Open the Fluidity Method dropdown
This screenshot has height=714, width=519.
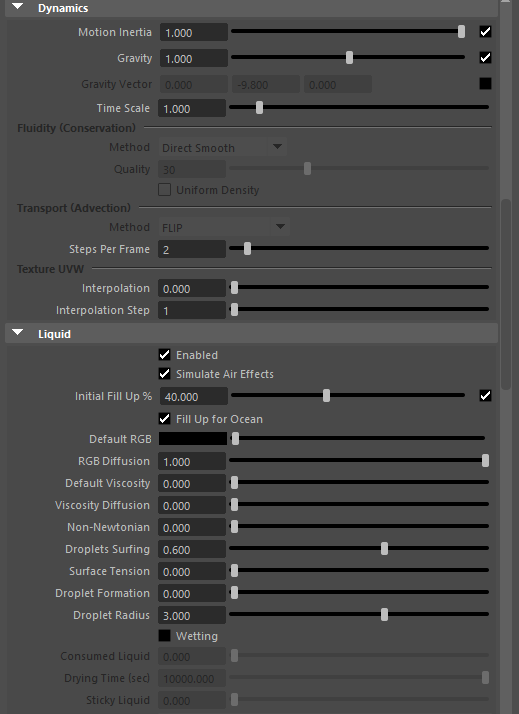coord(223,148)
